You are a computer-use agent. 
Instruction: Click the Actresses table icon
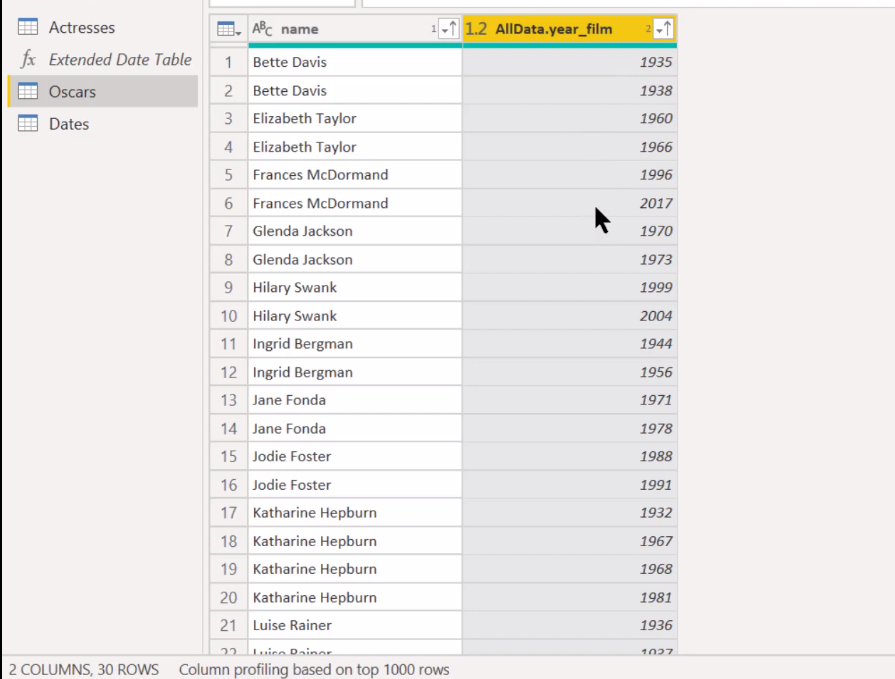(28, 27)
